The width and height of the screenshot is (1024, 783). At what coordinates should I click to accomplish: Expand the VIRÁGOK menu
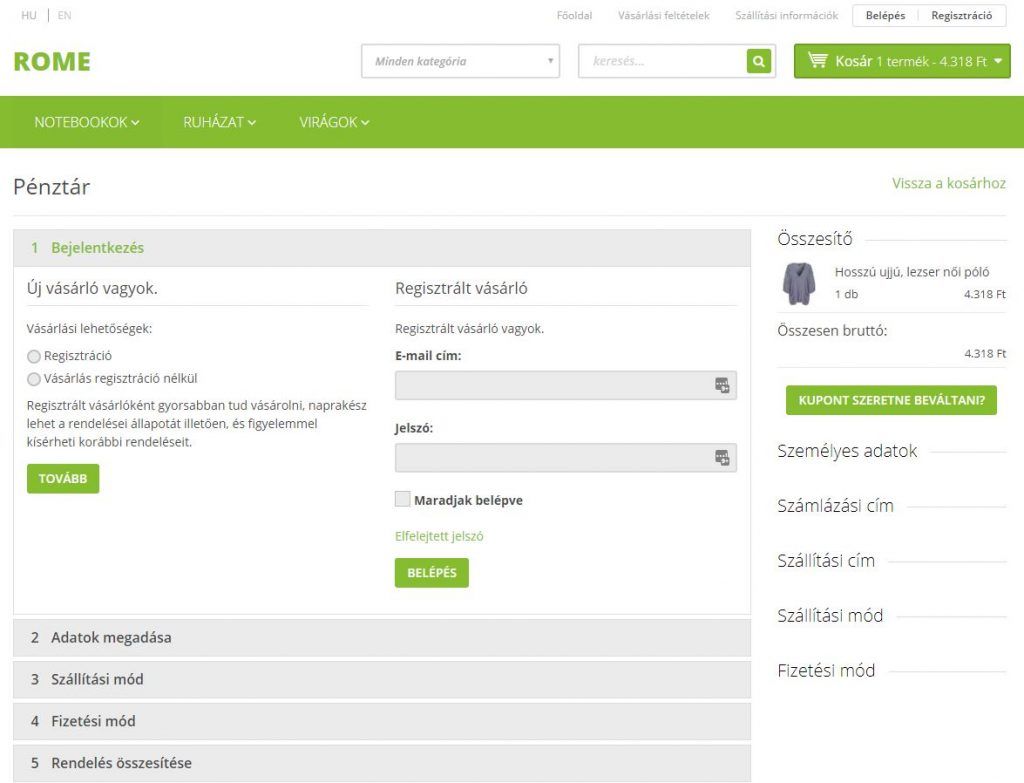click(x=334, y=122)
